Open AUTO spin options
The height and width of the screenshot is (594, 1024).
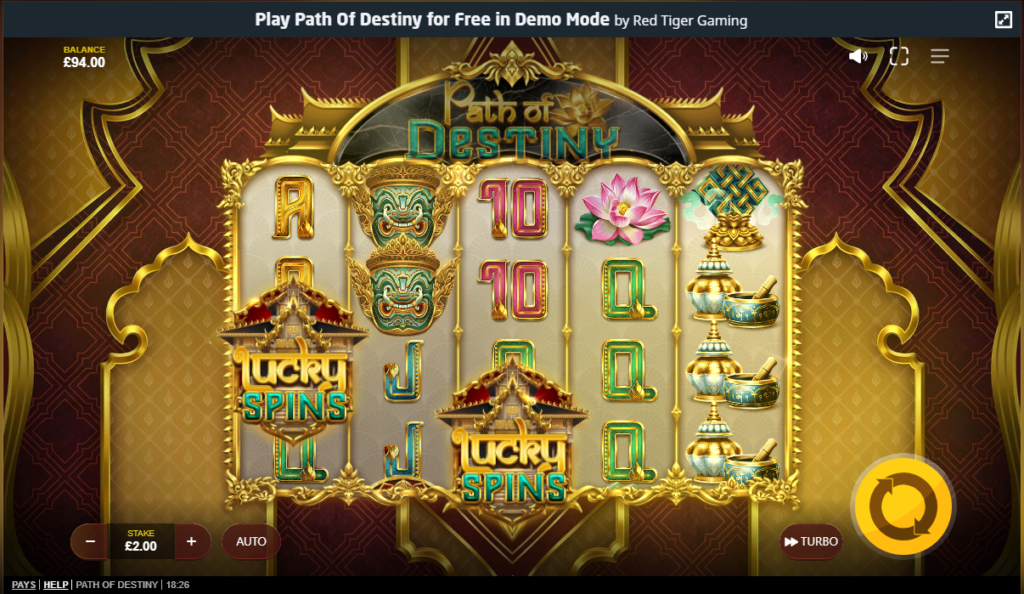coord(251,541)
